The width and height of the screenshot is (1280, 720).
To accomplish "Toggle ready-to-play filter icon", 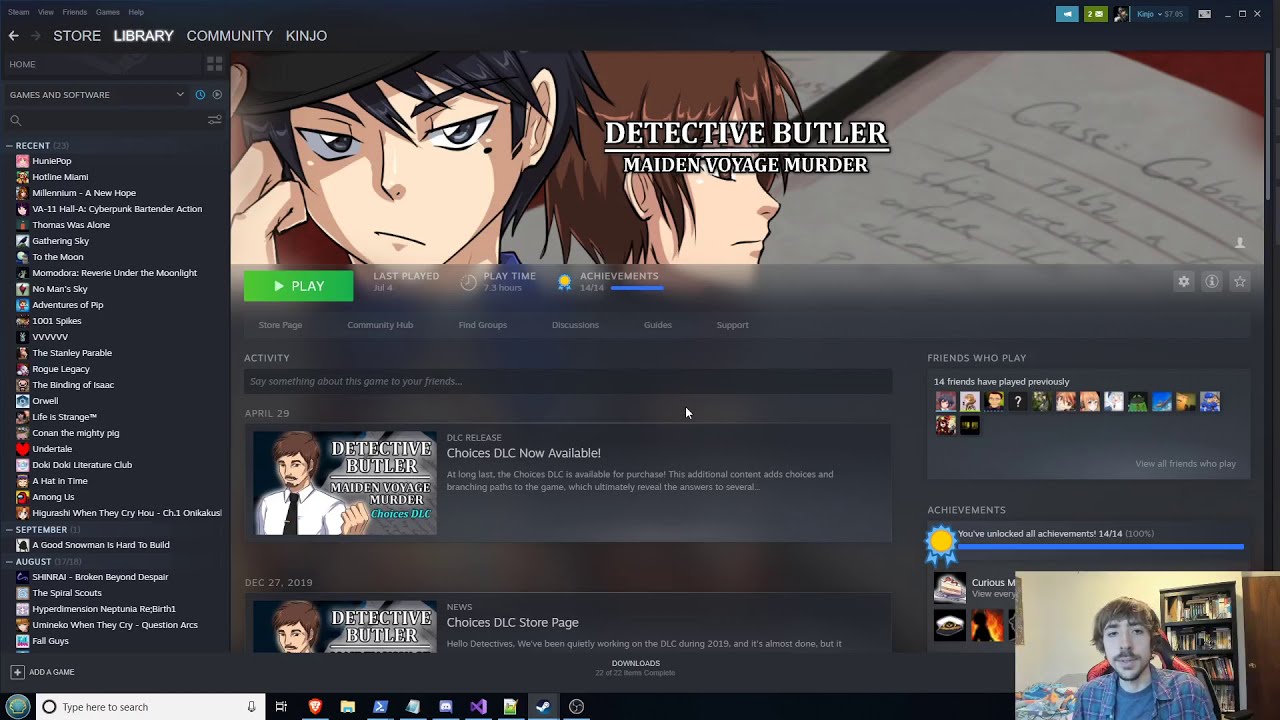I will coord(217,95).
